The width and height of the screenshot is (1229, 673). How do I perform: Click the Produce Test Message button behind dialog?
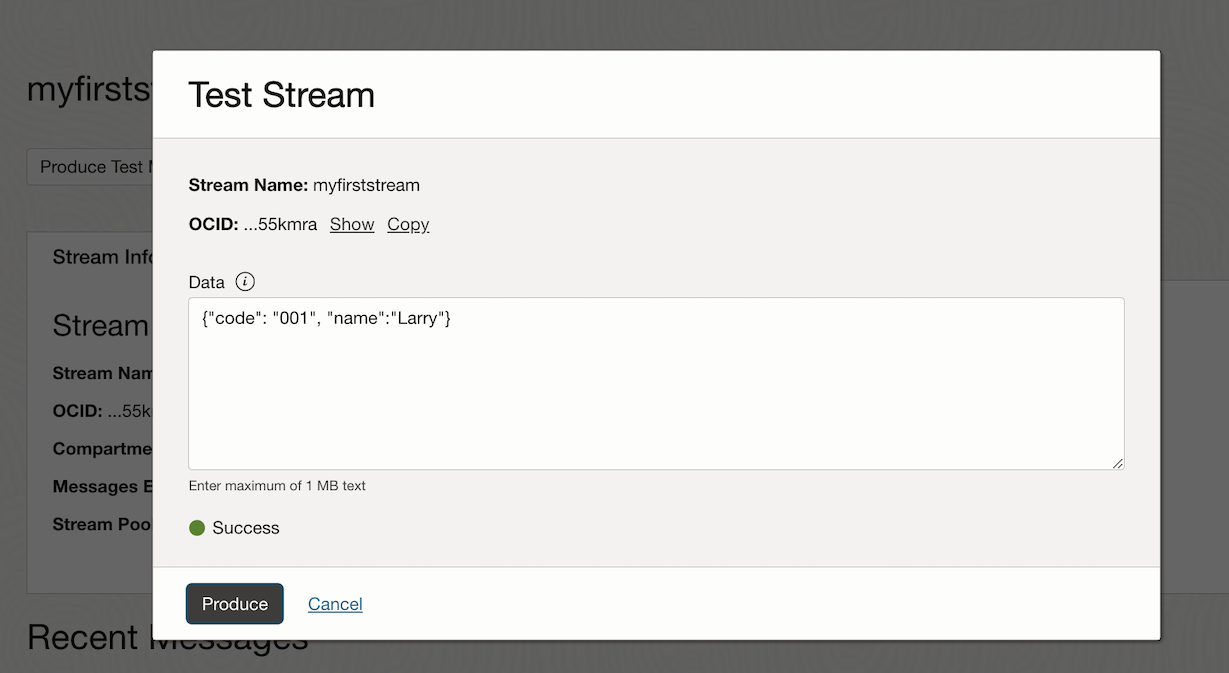90,167
